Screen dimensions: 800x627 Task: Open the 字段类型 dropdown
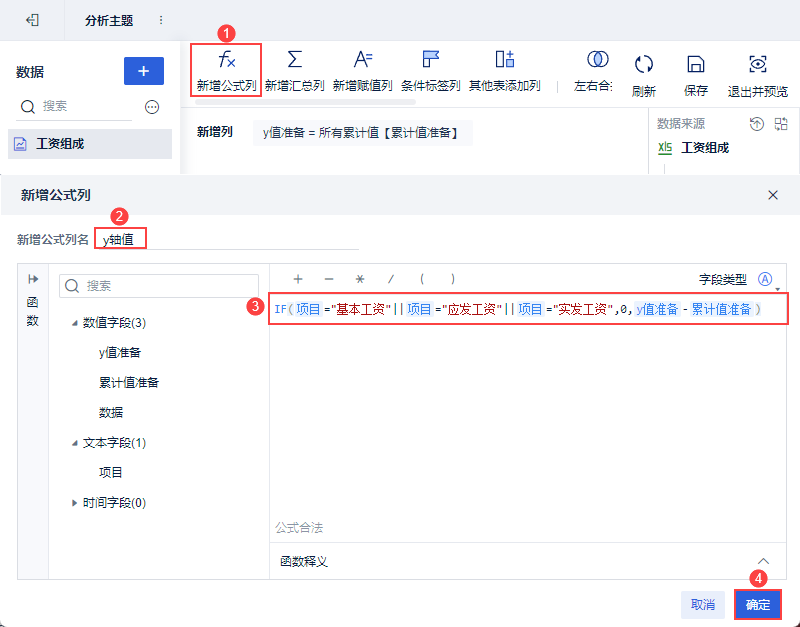765,280
